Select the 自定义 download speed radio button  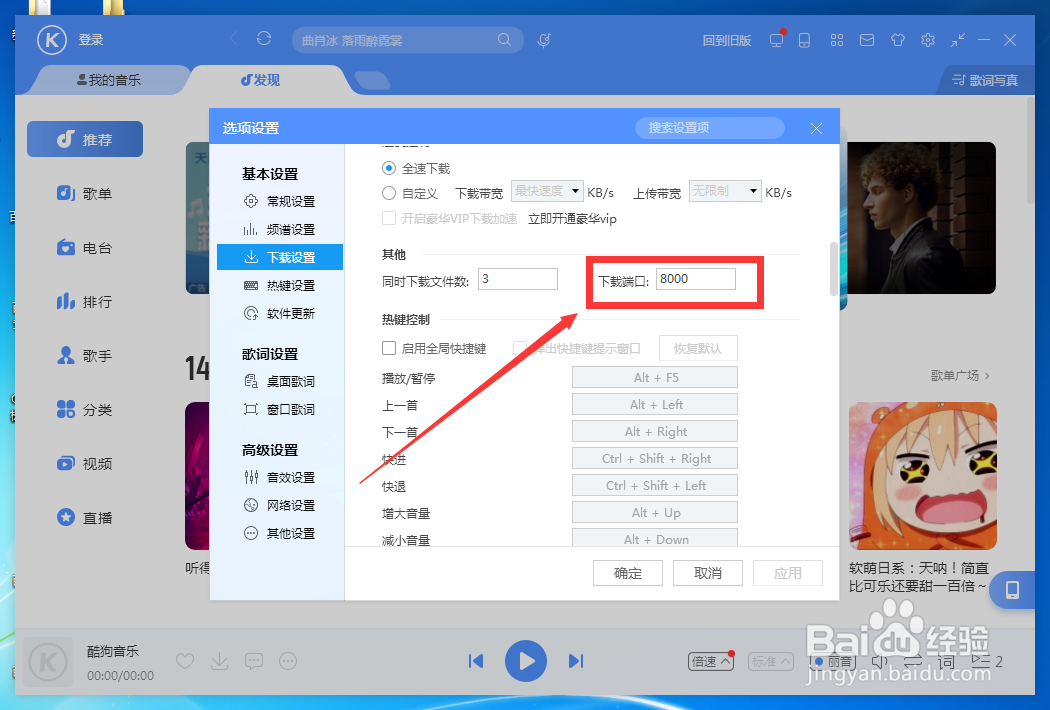tap(389, 192)
